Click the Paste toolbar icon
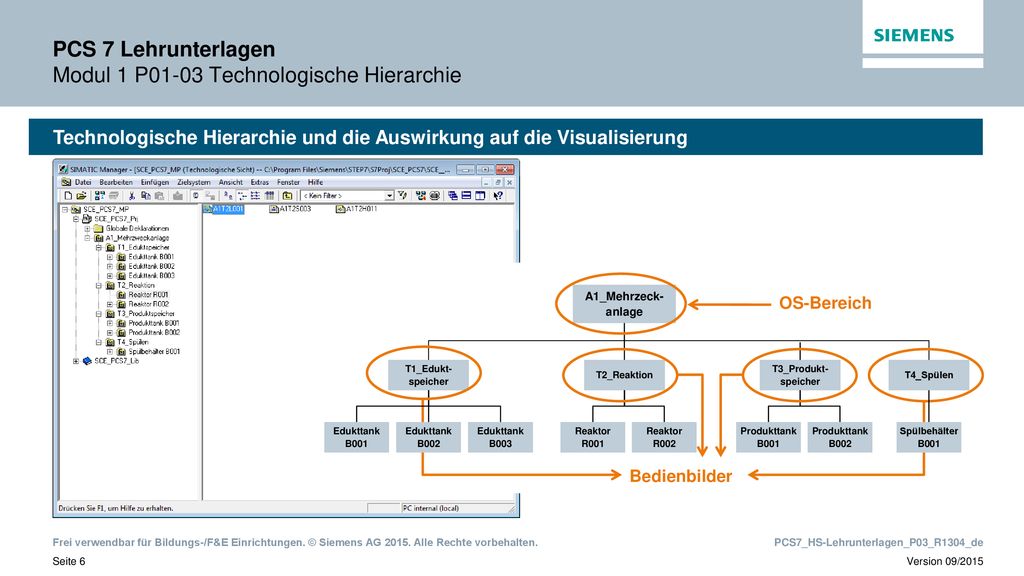The height and width of the screenshot is (576, 1024). pos(159,195)
